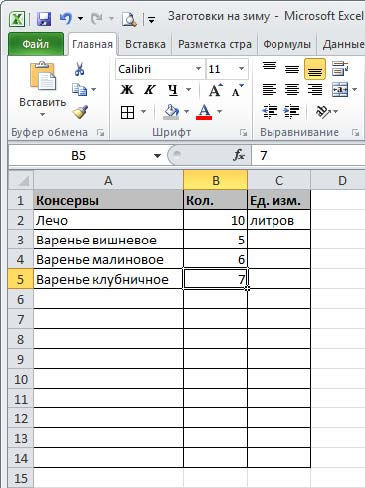Screen dimensions: 365x488
Task: Apply borders with the borders icon
Action: point(127,112)
